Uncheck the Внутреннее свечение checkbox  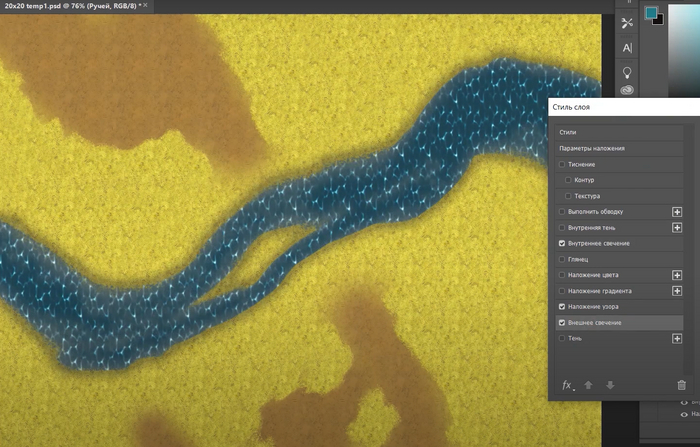click(x=562, y=243)
